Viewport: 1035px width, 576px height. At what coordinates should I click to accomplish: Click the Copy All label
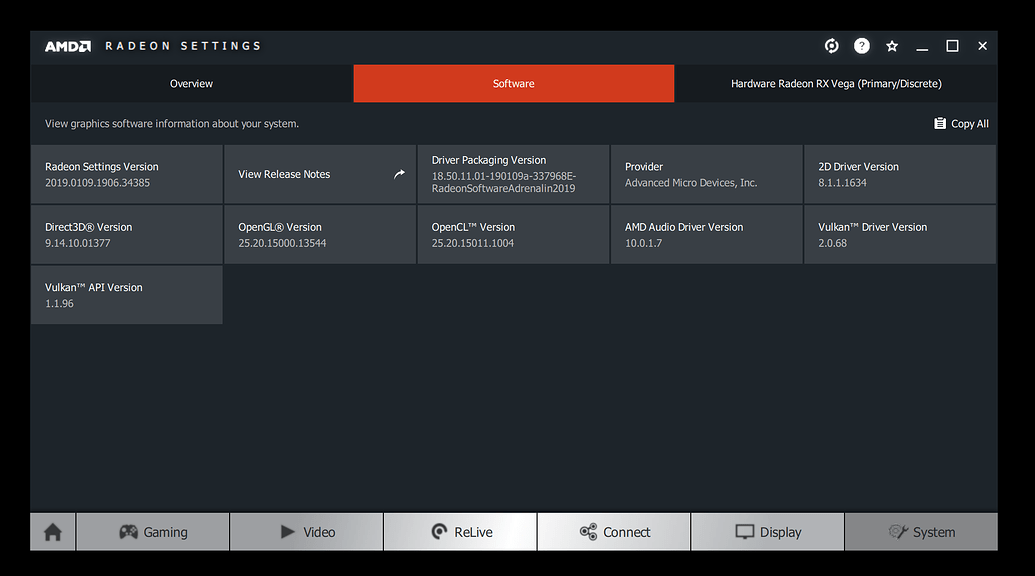970,124
